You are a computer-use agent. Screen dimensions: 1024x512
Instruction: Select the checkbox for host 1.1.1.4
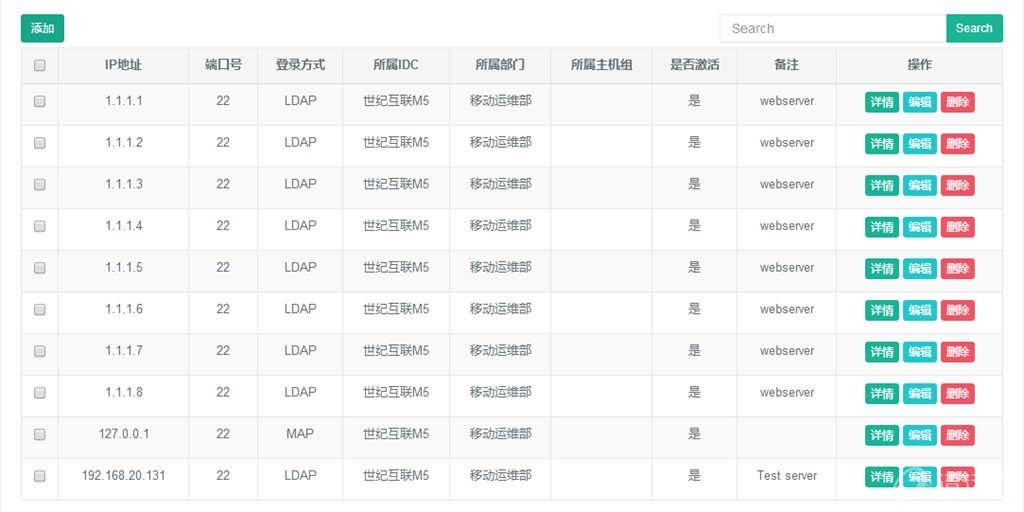click(x=40, y=227)
